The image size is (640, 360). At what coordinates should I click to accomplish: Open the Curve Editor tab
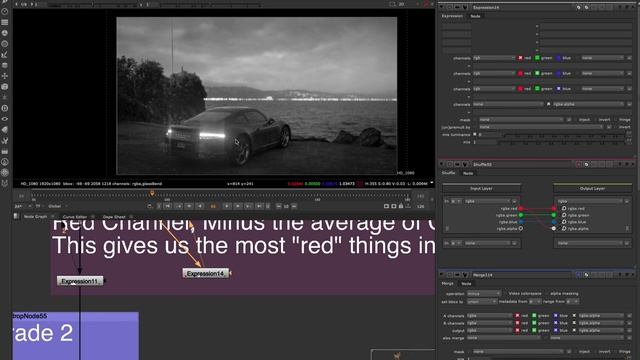(75, 216)
